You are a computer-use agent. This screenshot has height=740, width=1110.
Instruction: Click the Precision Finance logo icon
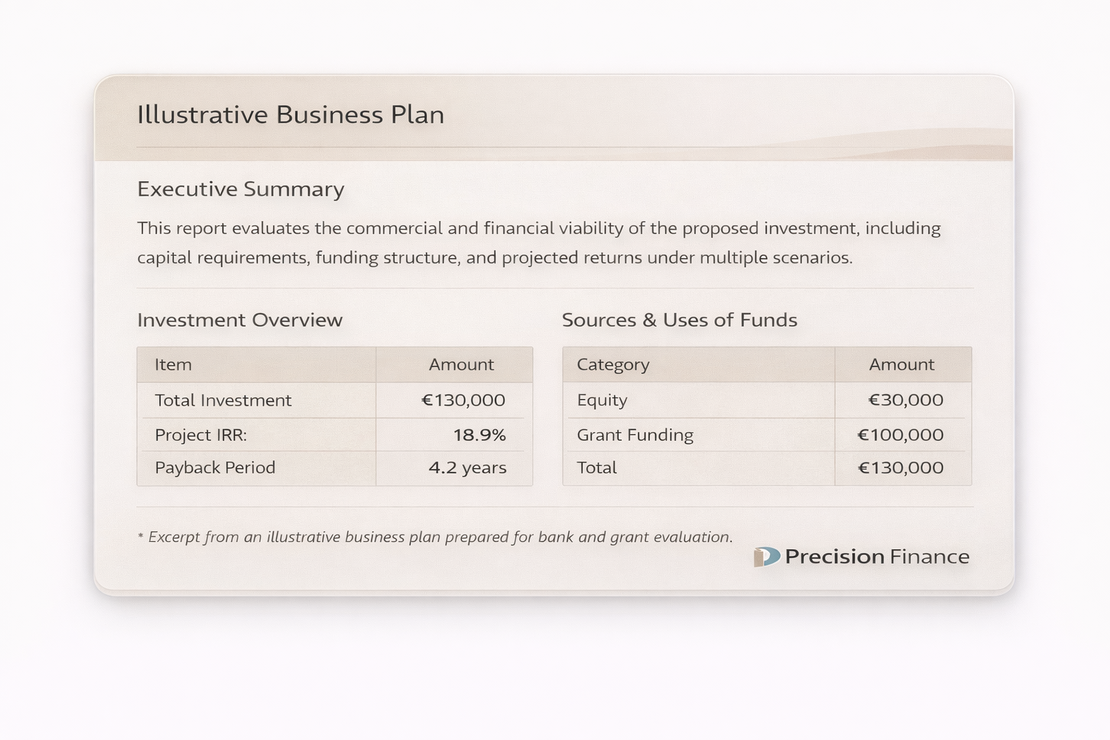coord(767,557)
